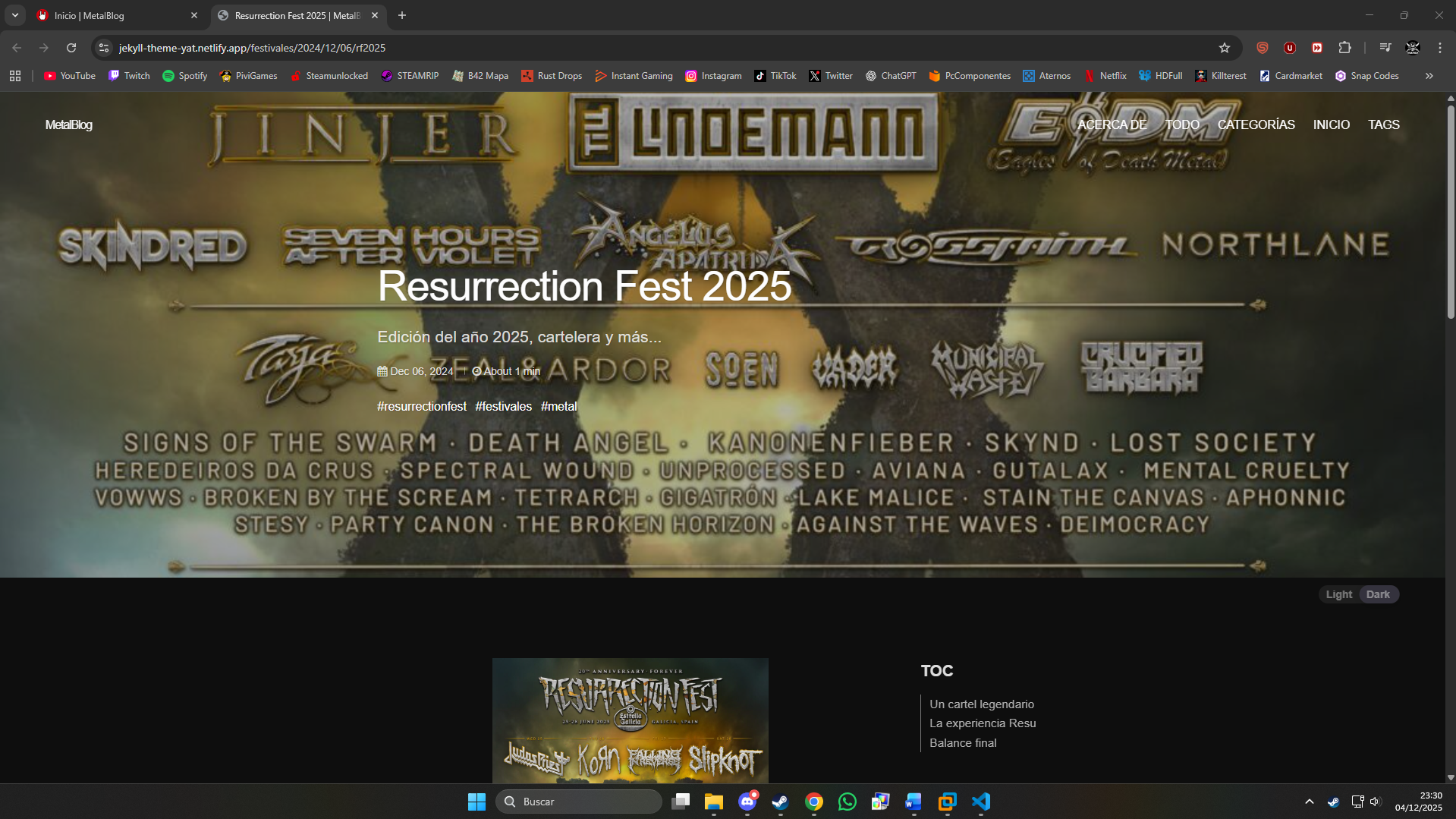The width and height of the screenshot is (1456, 819).
Task: Open the tab search dropdown arrow
Action: click(15, 15)
